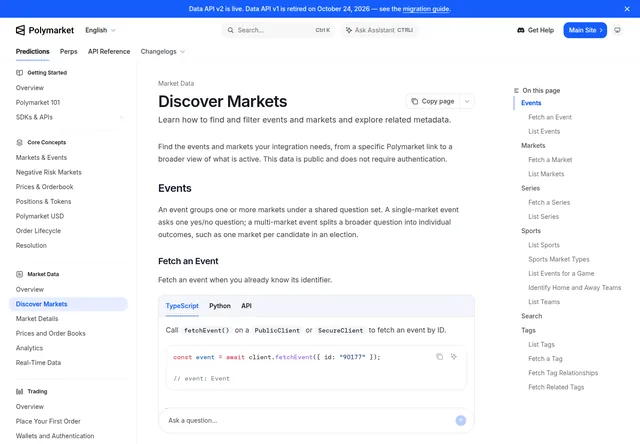Dismiss the Data API v2 announcement banner
640x444 pixels.
point(627,9)
